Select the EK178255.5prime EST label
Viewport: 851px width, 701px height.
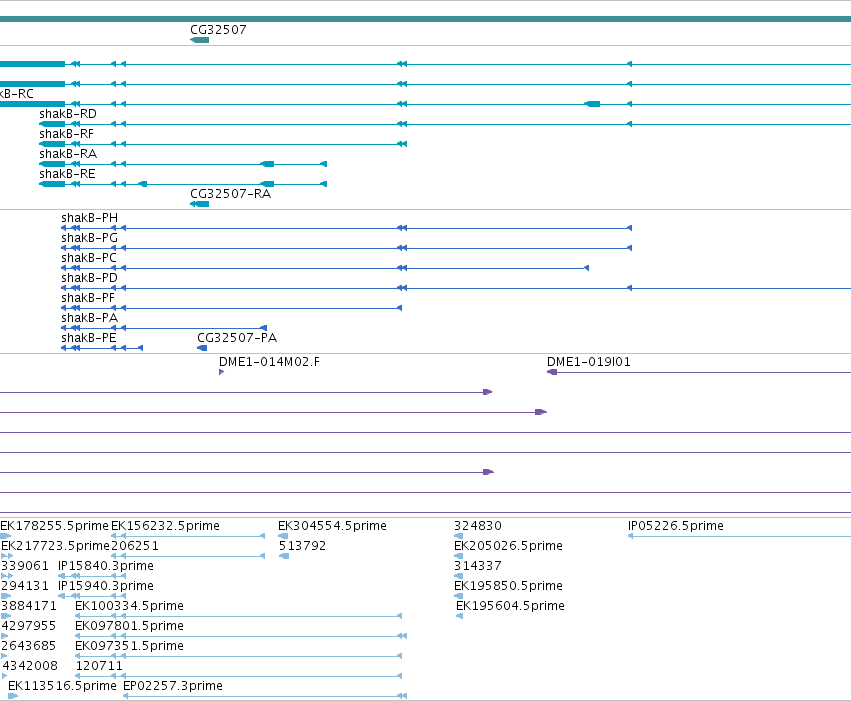(x=54, y=526)
